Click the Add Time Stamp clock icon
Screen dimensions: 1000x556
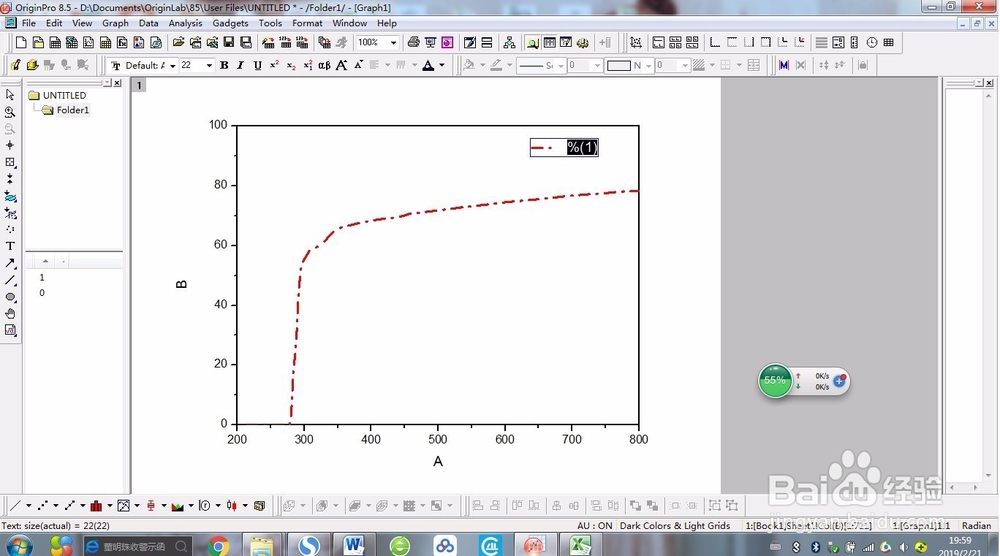point(871,43)
